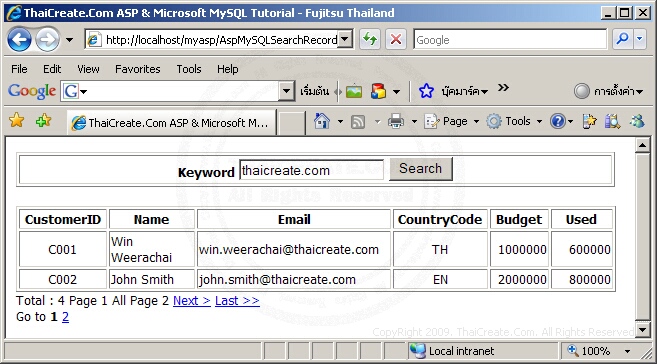
Task: Go back with the Back arrow button
Action: (x=19, y=40)
